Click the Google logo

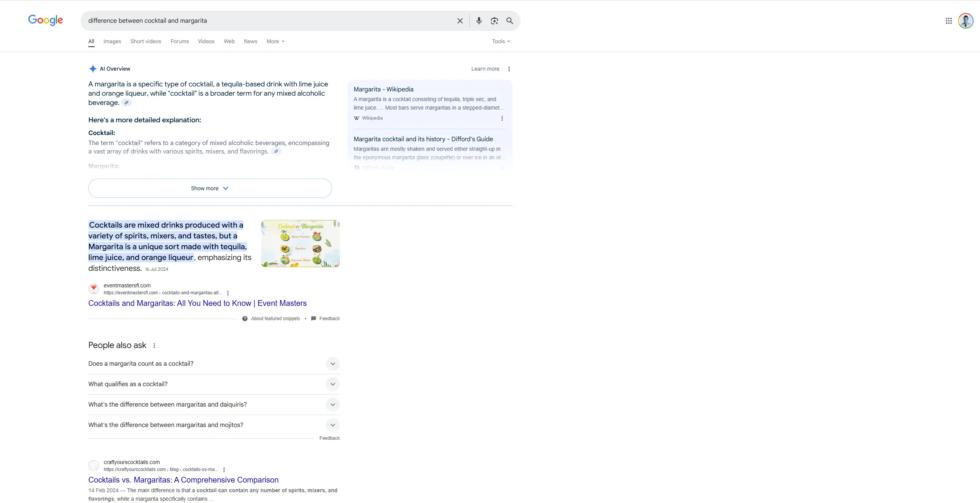point(46,20)
